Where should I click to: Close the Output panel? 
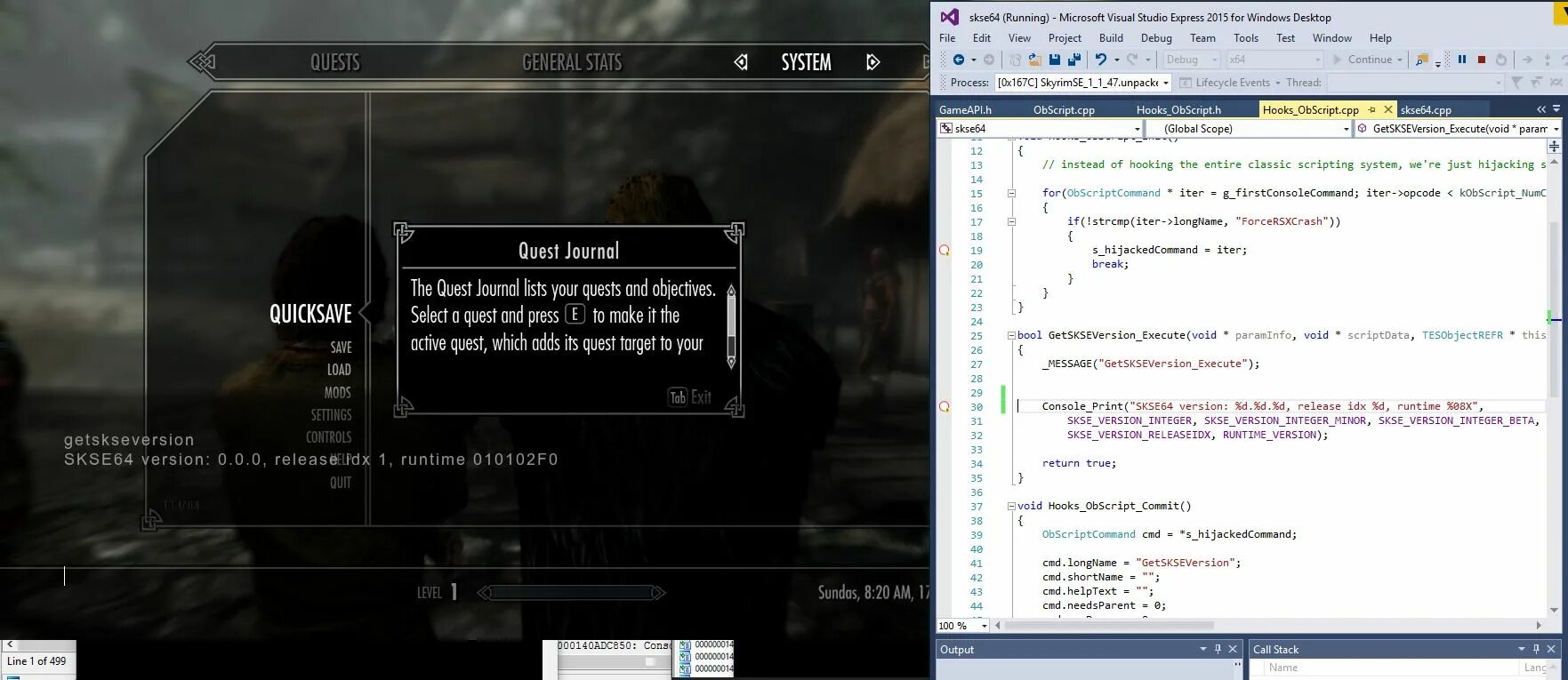[1233, 649]
